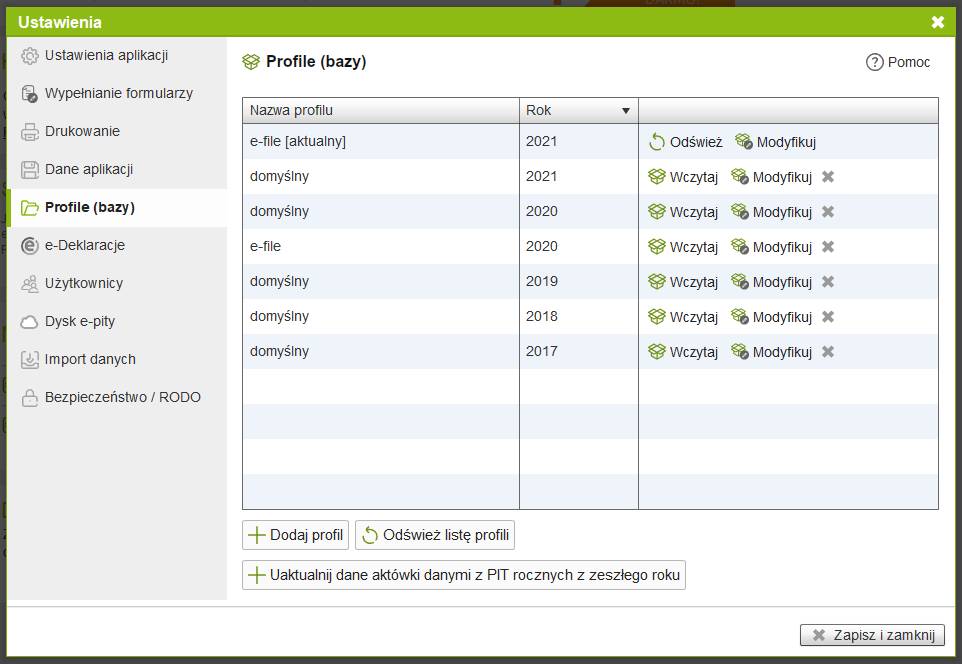Click Uaktualnij dane aktówki button
Image resolution: width=962 pixels, height=664 pixels.
[464, 575]
